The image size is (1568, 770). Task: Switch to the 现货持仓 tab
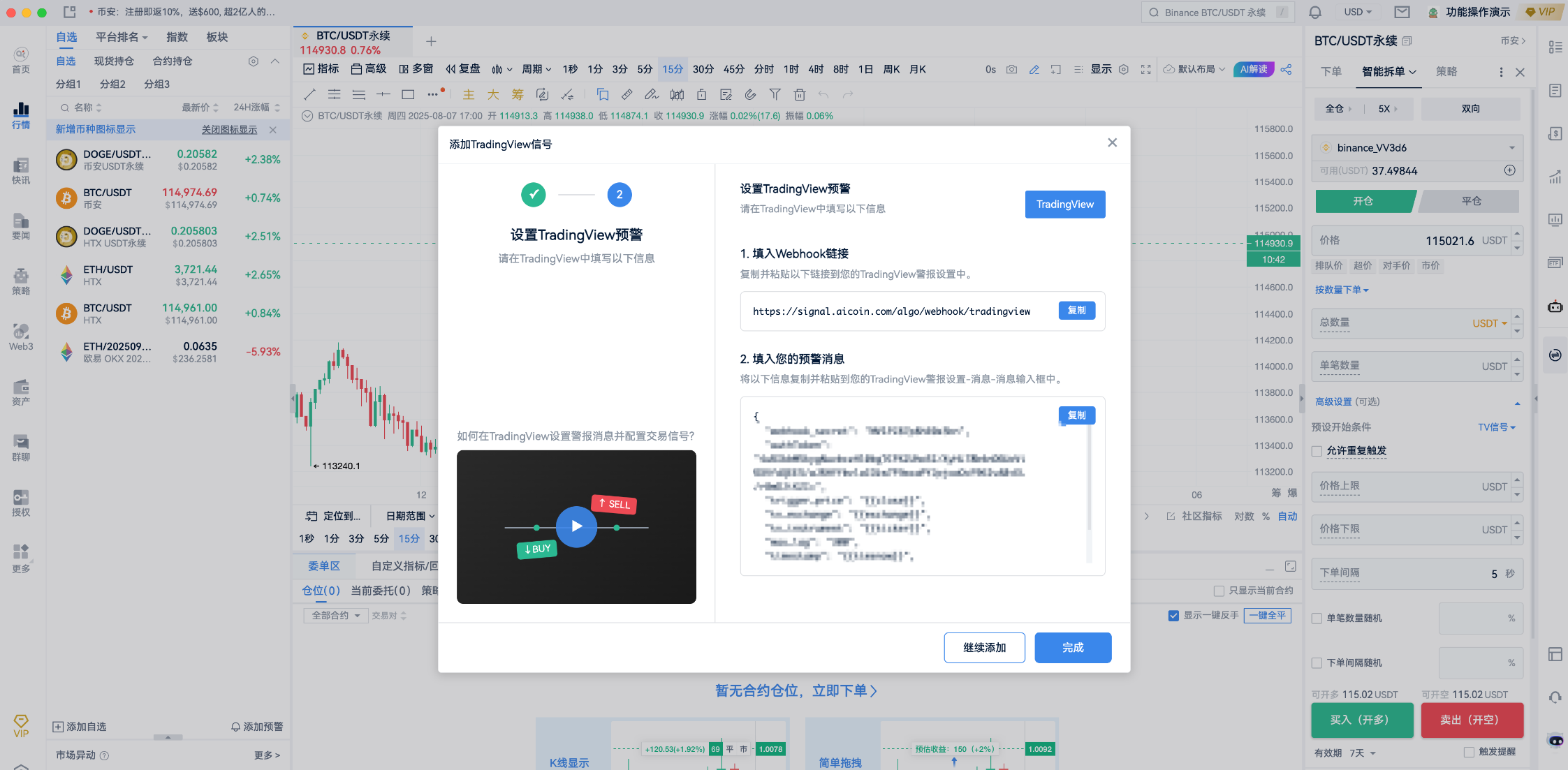point(114,61)
